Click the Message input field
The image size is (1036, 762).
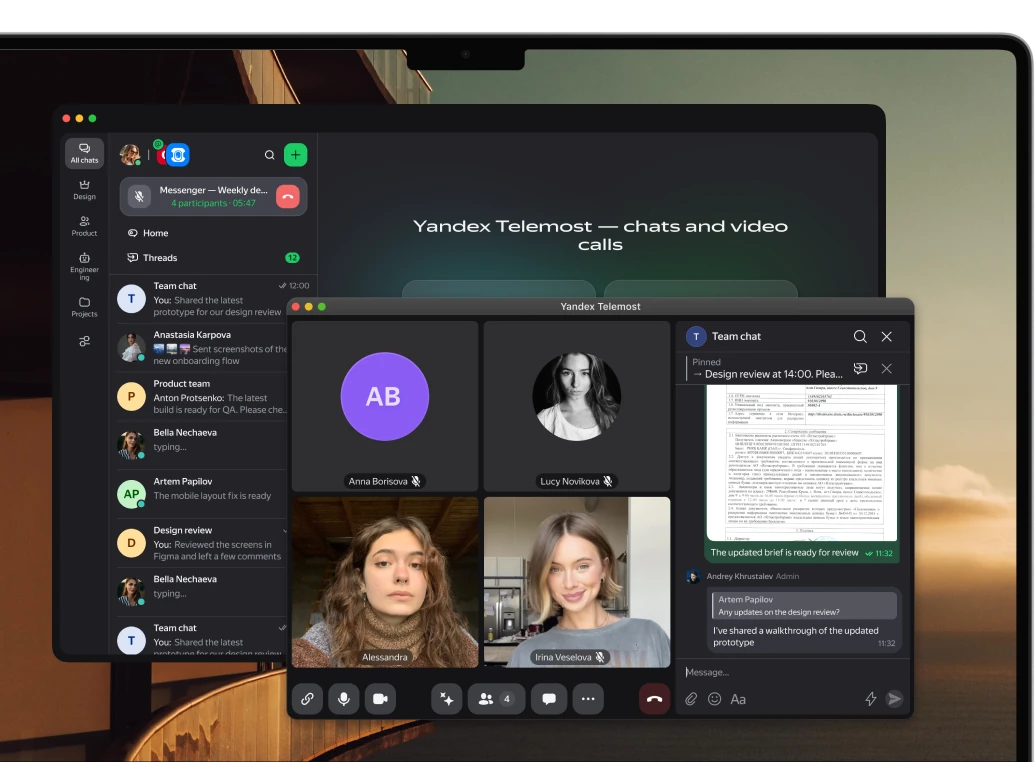(792, 672)
